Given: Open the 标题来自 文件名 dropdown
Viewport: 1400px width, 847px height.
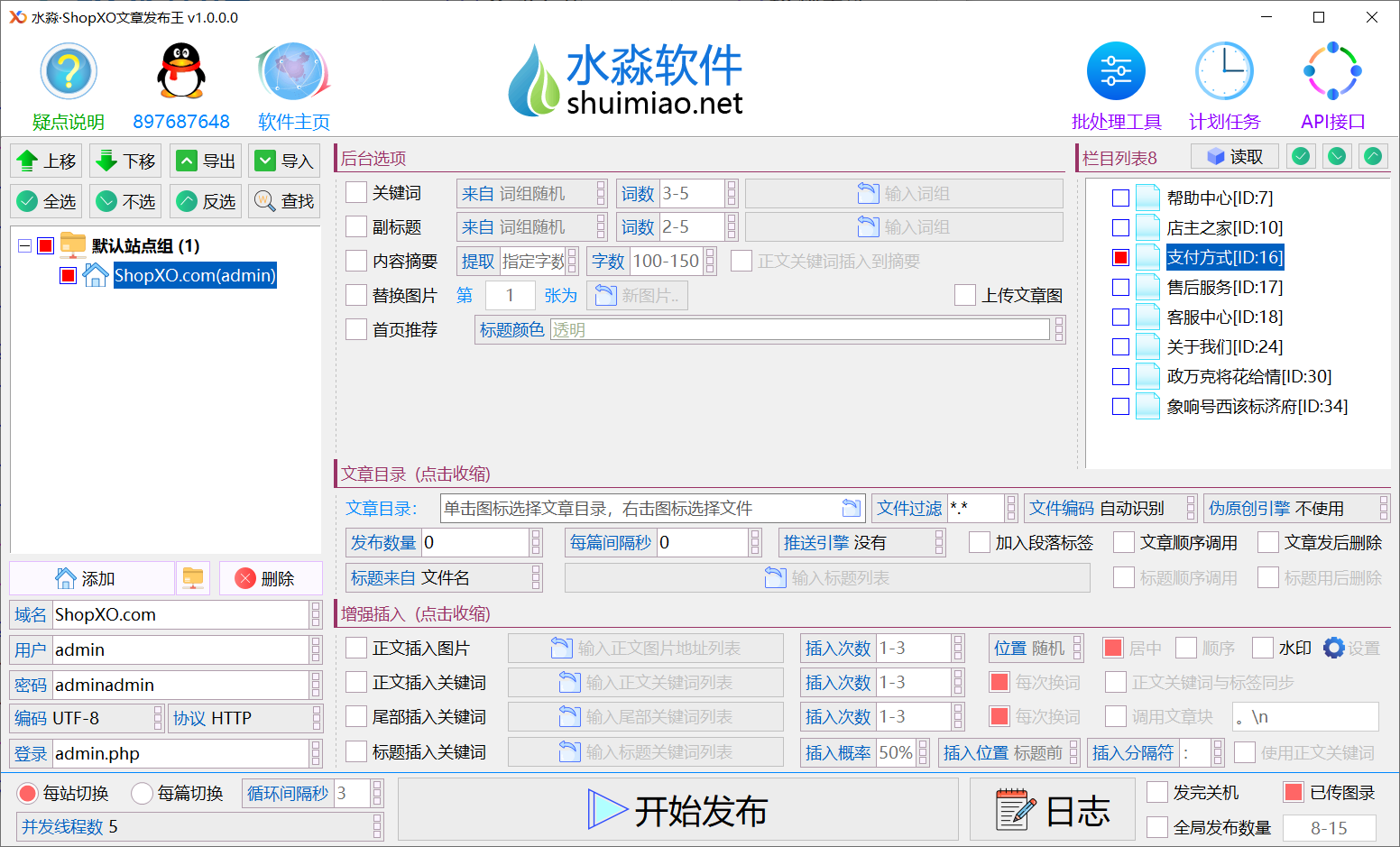Looking at the screenshot, I should pyautogui.click(x=444, y=577).
